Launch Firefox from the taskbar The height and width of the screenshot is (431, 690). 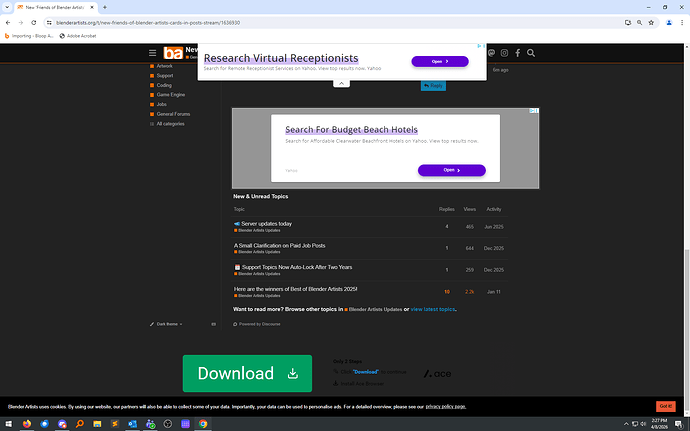(x=27, y=424)
